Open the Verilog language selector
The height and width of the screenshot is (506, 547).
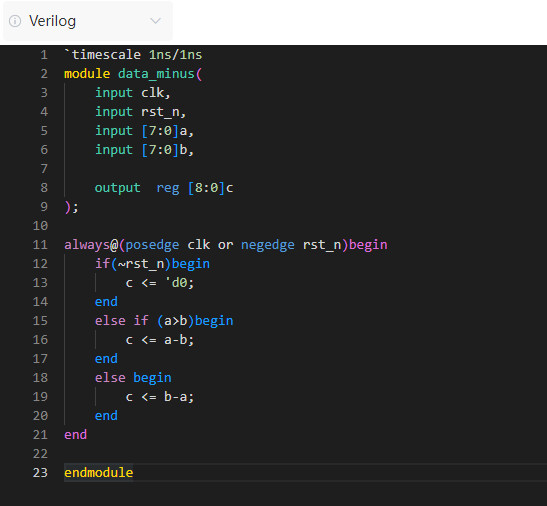(88, 21)
